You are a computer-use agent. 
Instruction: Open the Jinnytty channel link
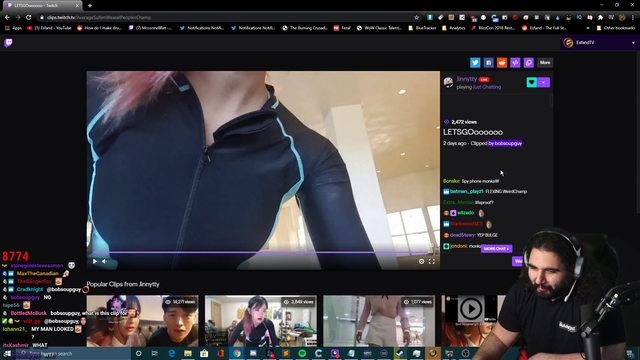(x=467, y=79)
